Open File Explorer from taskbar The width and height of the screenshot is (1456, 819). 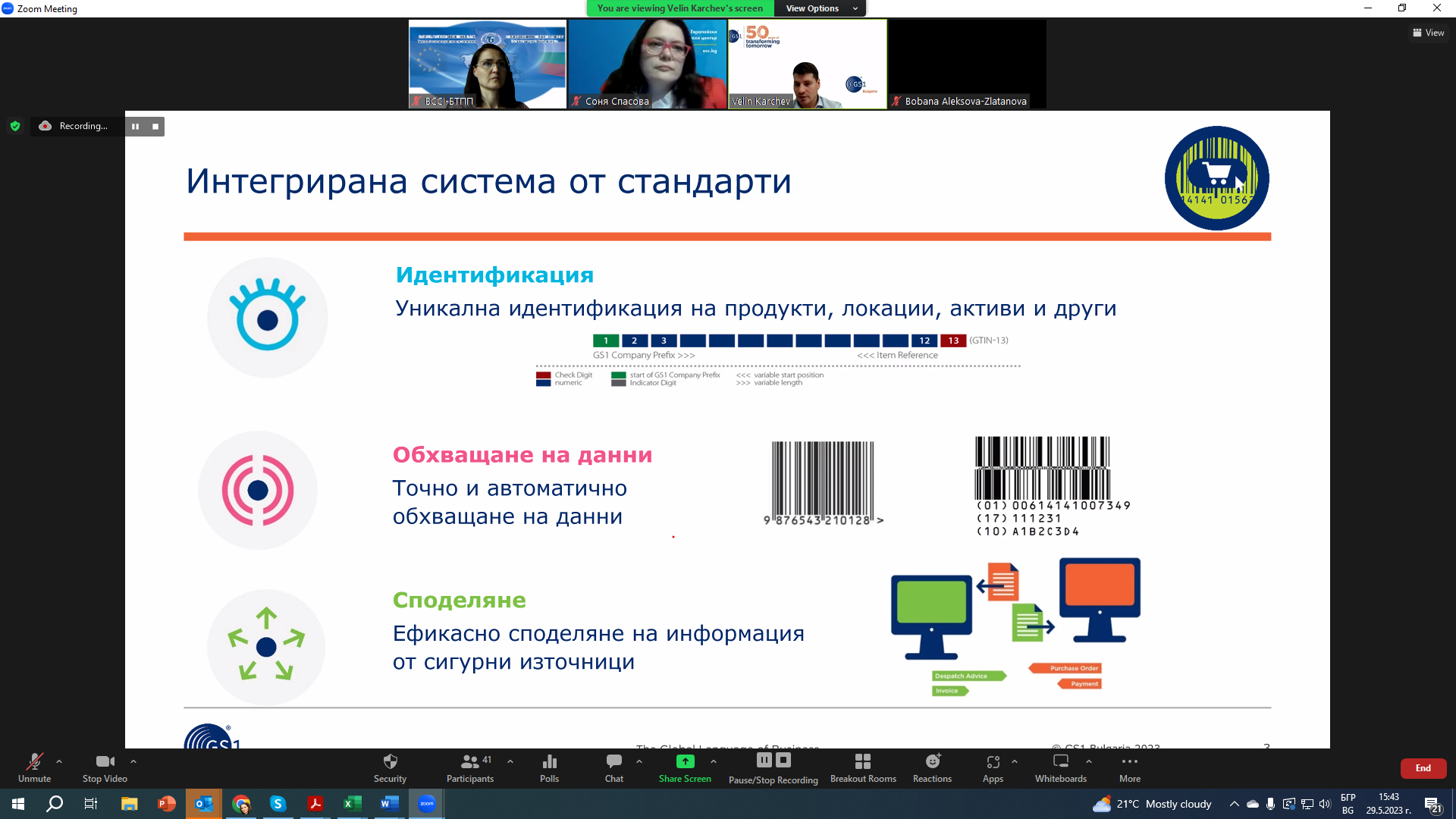click(x=130, y=804)
